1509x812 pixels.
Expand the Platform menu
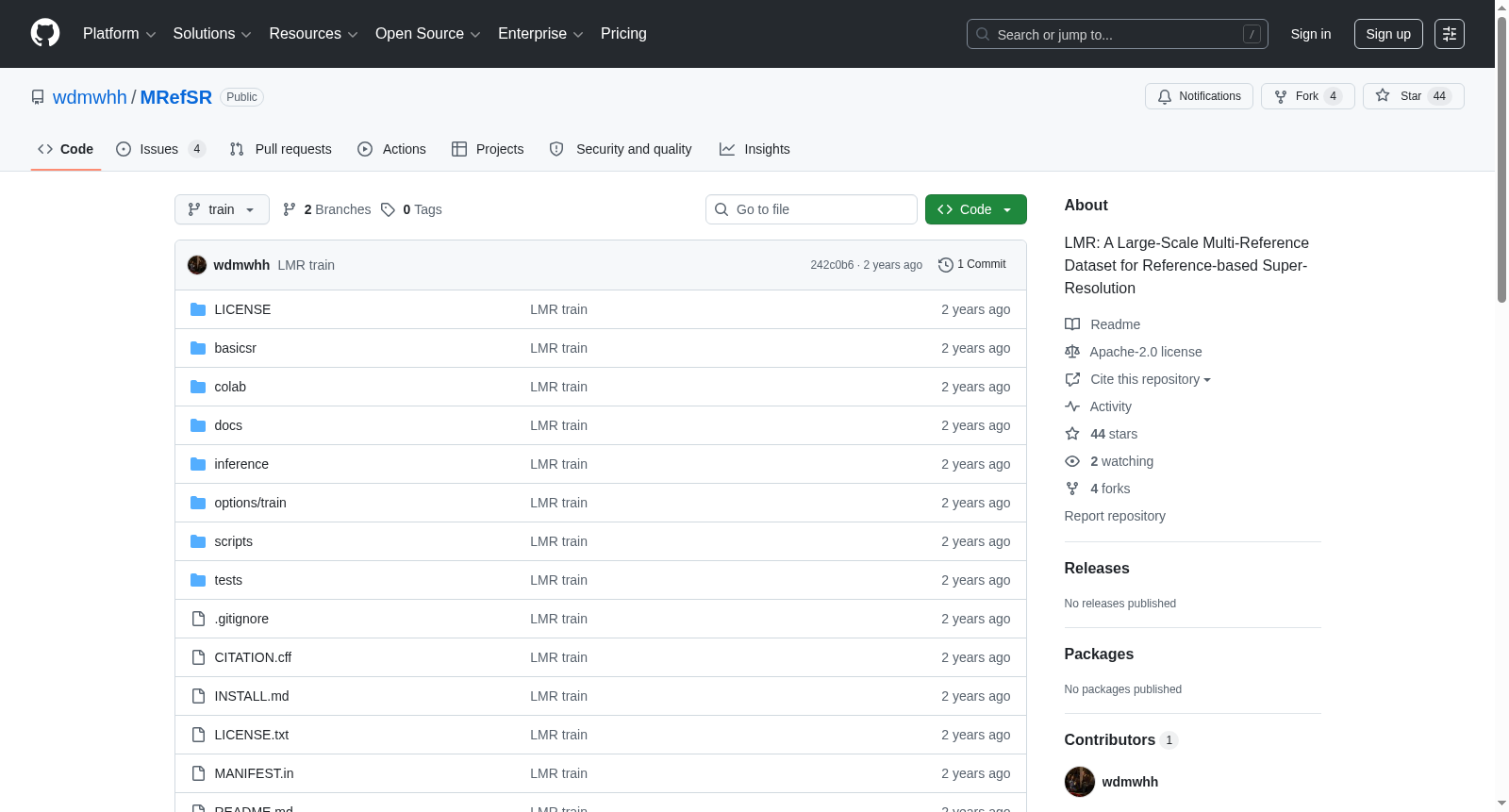pyautogui.click(x=120, y=34)
